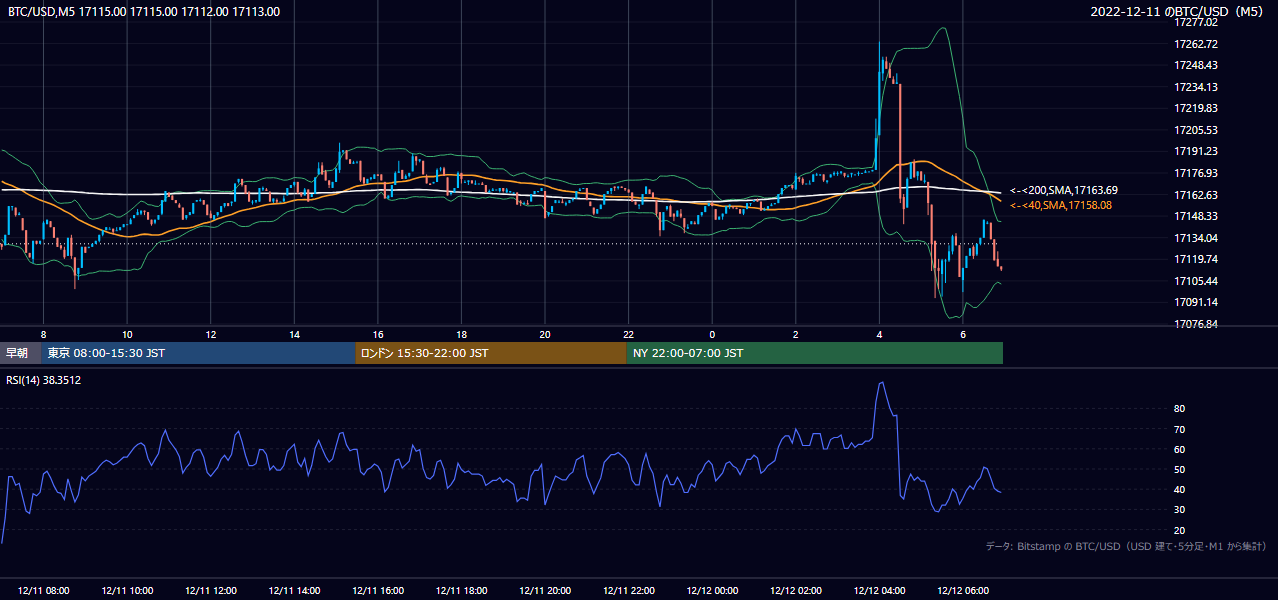The height and width of the screenshot is (600, 1278).
Task: Select the 40 SMA label 17158.08
Action: (x=1060, y=205)
